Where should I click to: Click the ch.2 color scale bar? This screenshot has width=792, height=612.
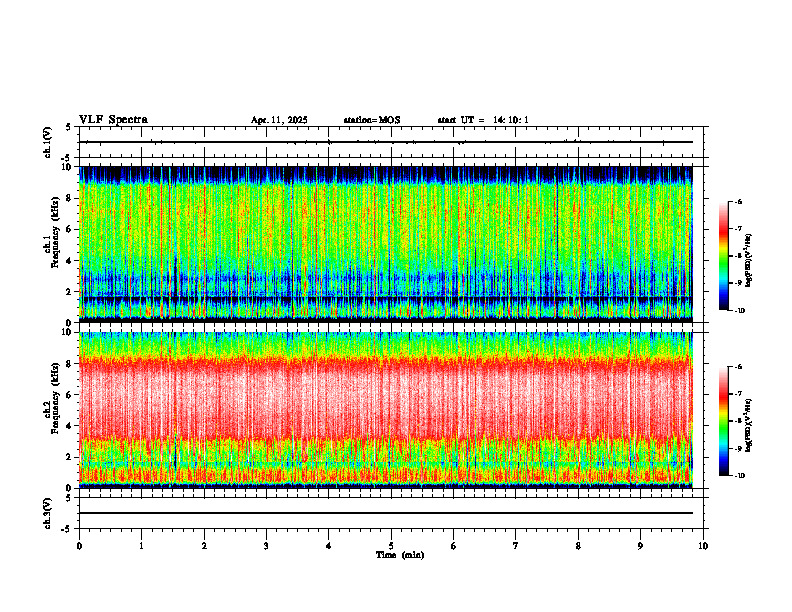pos(724,421)
